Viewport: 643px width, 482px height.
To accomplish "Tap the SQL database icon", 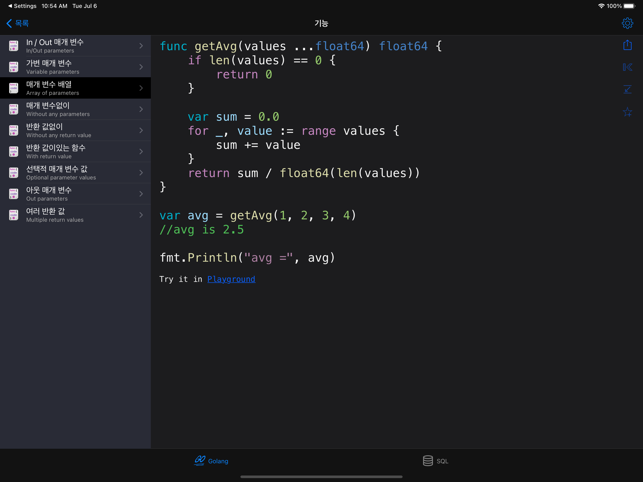I will point(428,460).
